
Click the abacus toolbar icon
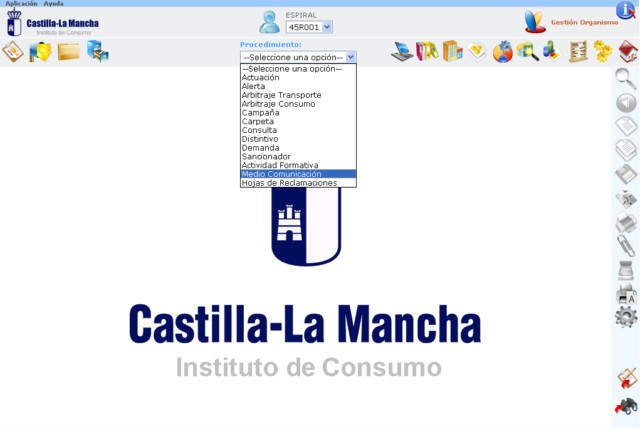click(x=578, y=51)
